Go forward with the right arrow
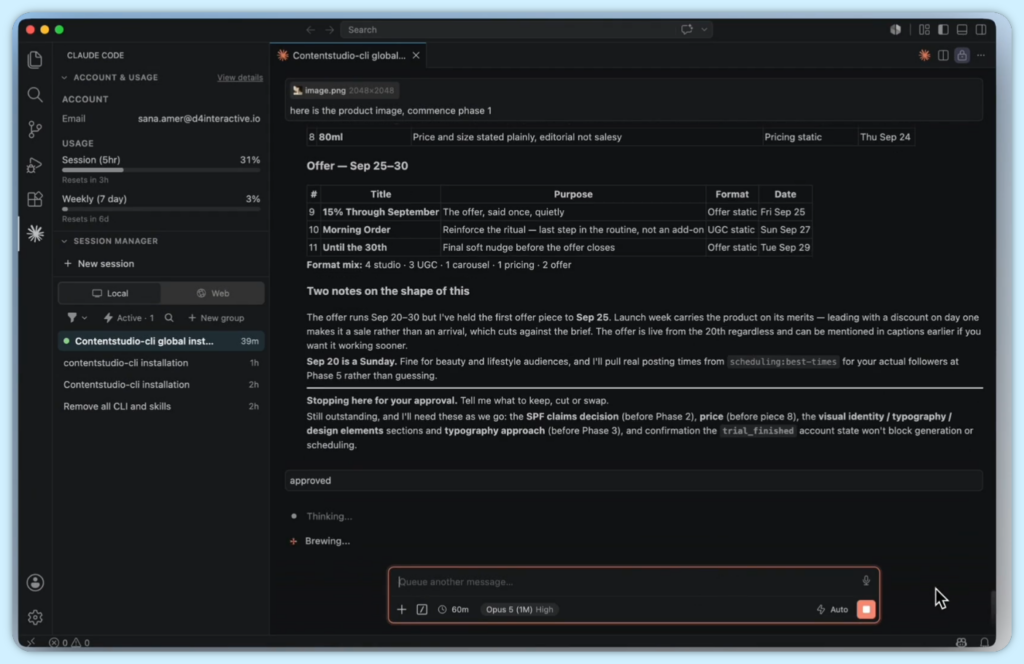Screen dimensions: 1024x664 point(330,29)
